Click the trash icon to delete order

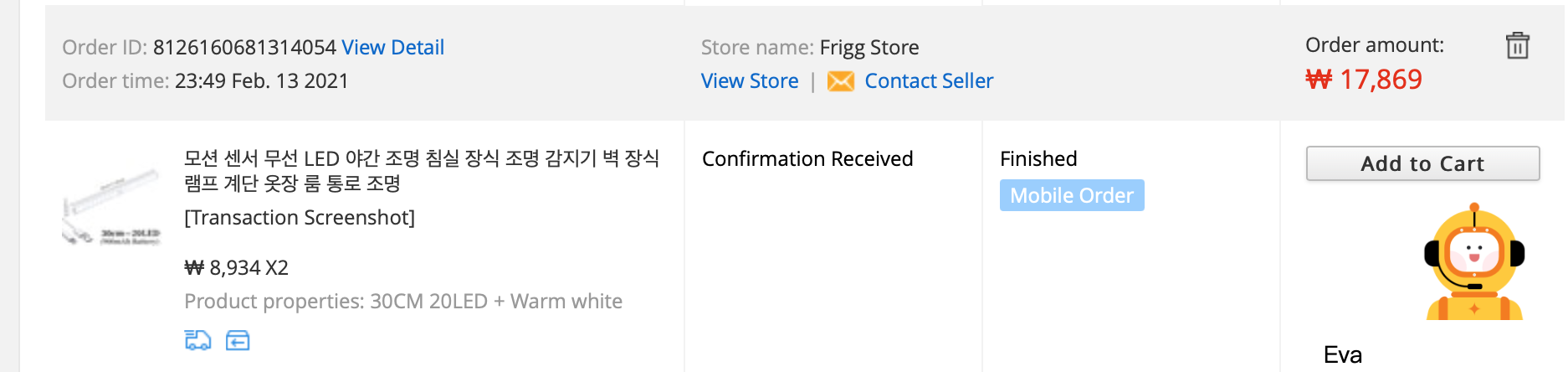point(1517,45)
